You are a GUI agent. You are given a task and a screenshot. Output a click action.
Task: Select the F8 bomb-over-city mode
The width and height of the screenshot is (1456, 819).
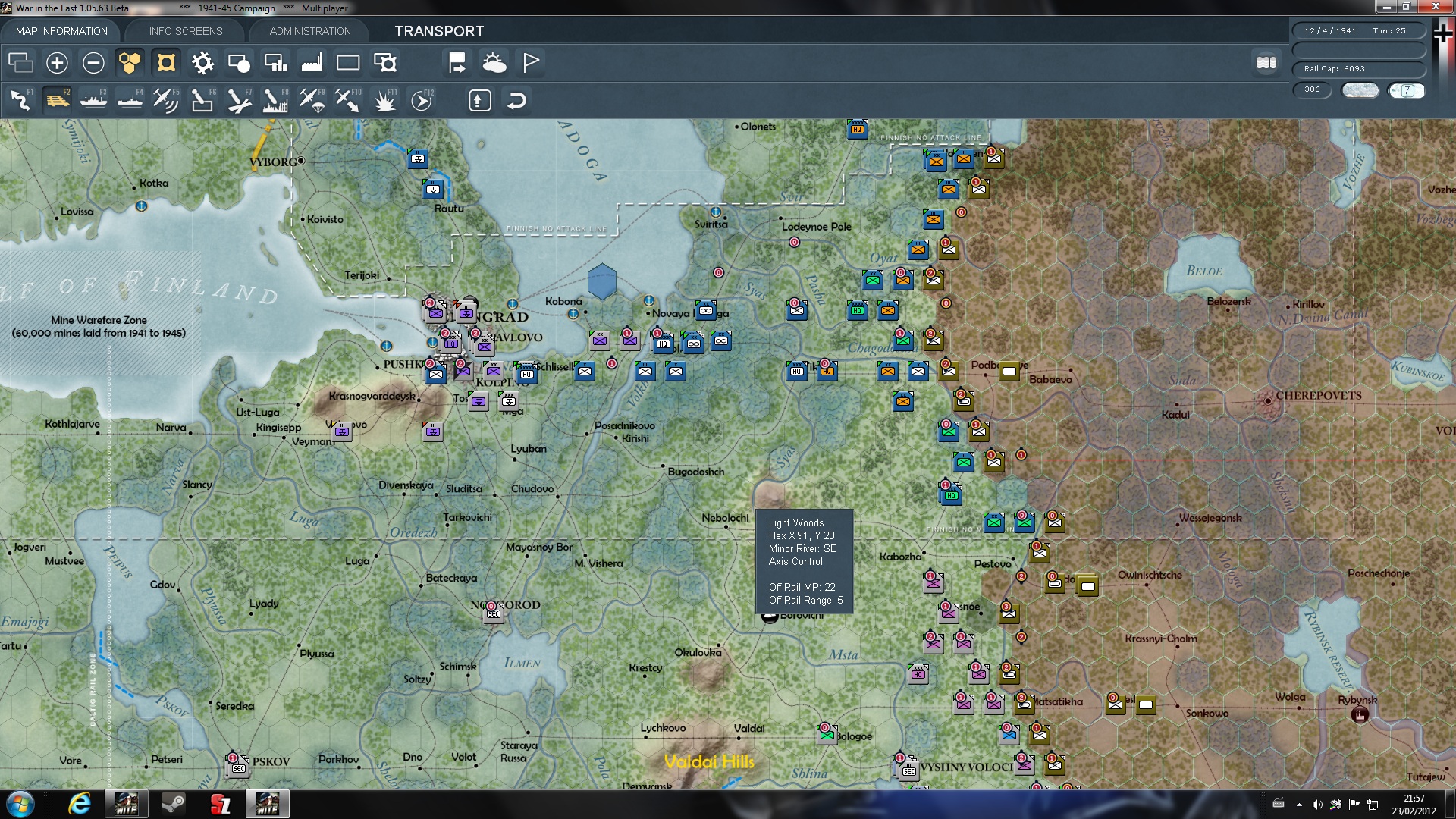point(275,100)
